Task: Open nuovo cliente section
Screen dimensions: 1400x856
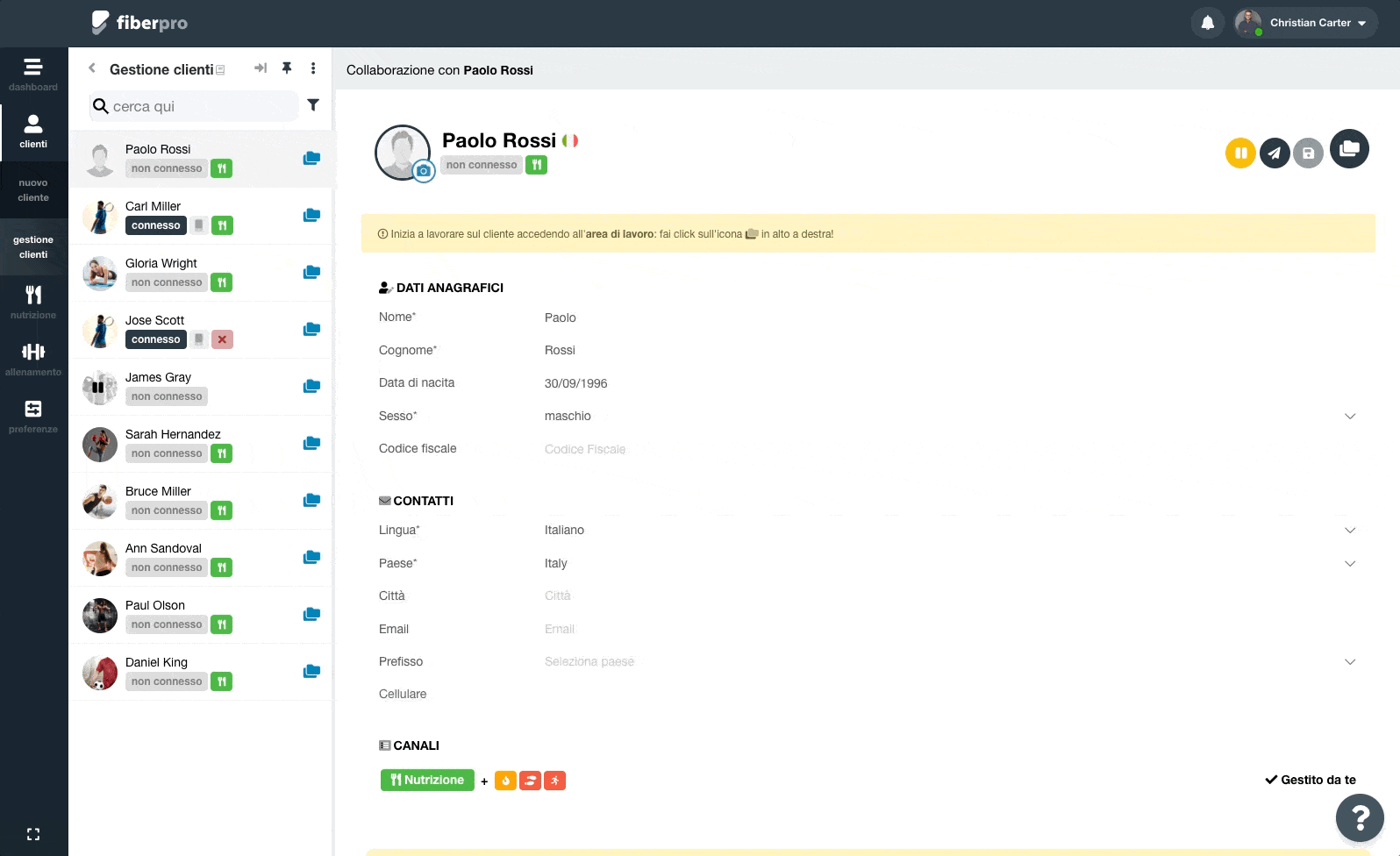Action: point(33,190)
